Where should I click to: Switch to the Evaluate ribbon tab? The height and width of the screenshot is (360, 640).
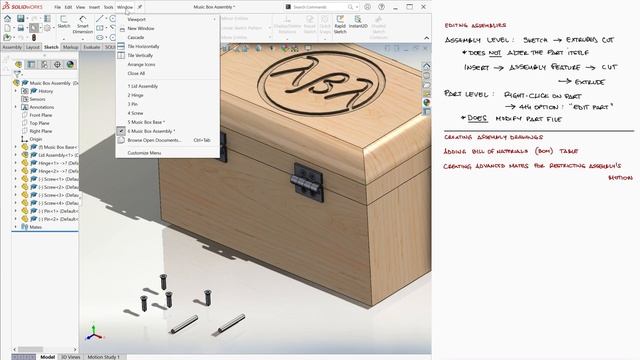point(91,47)
